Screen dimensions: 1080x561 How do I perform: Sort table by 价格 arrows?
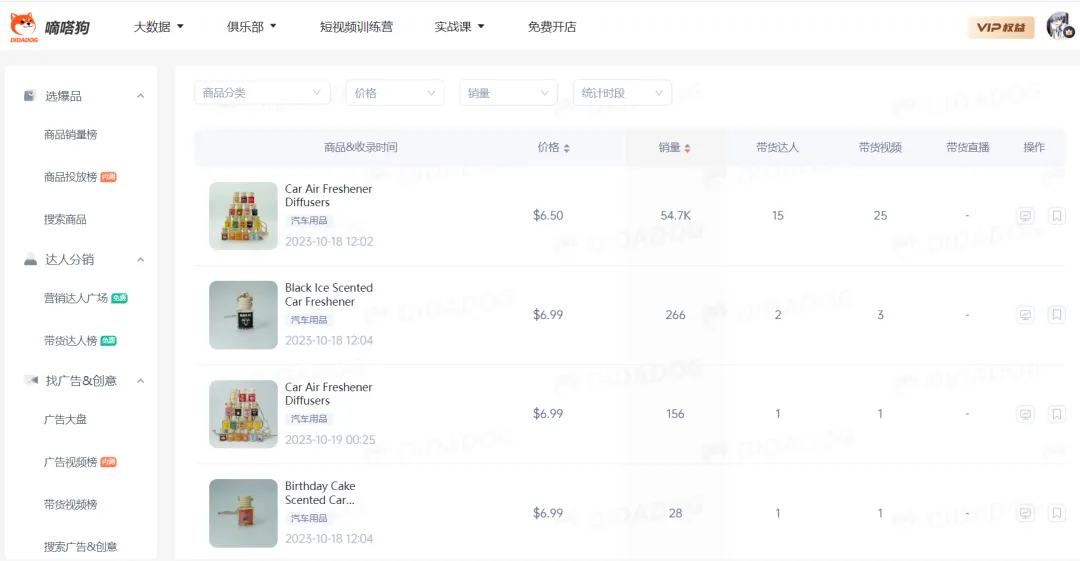[566, 147]
